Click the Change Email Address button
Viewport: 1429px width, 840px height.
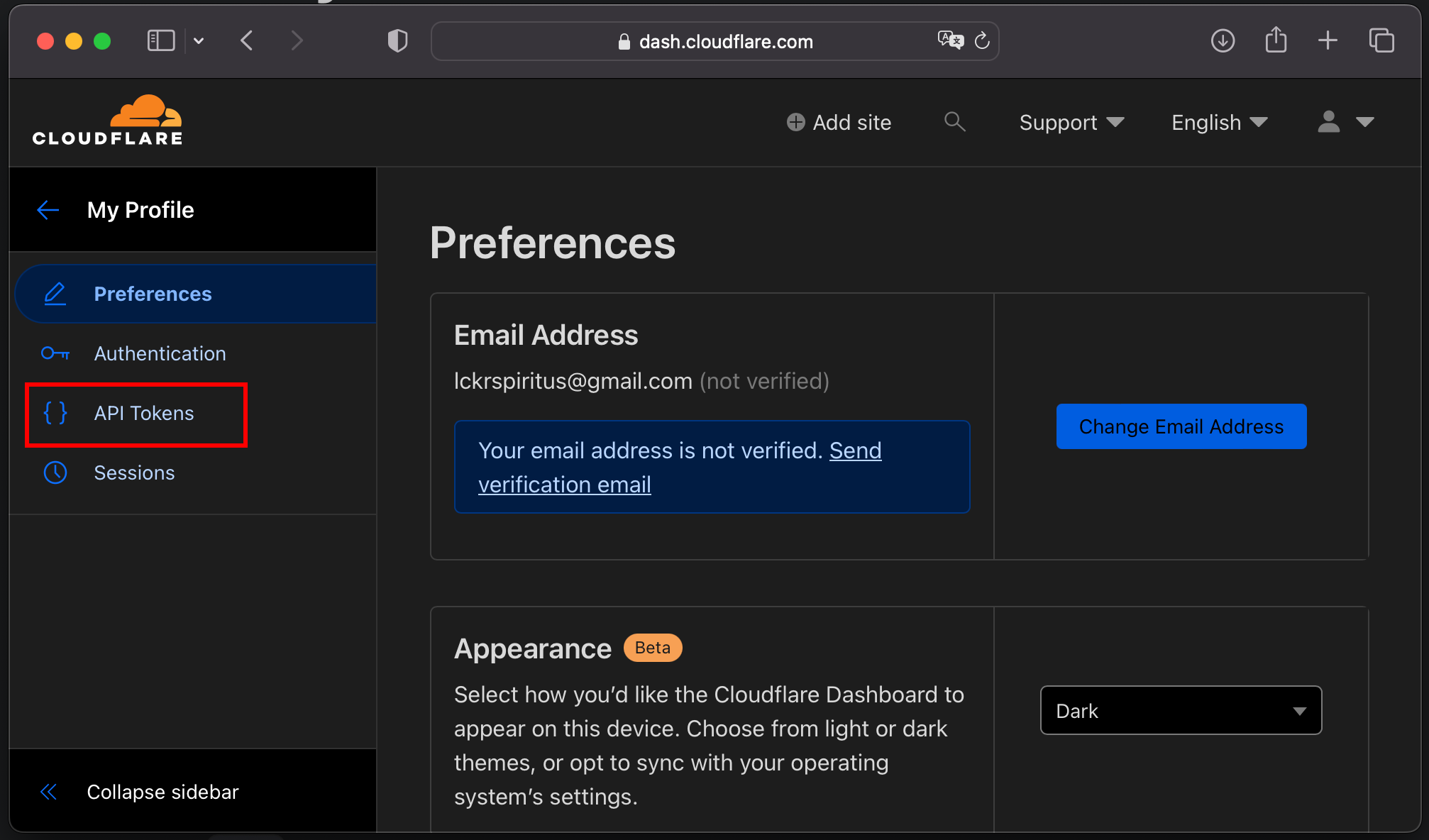tap(1180, 426)
